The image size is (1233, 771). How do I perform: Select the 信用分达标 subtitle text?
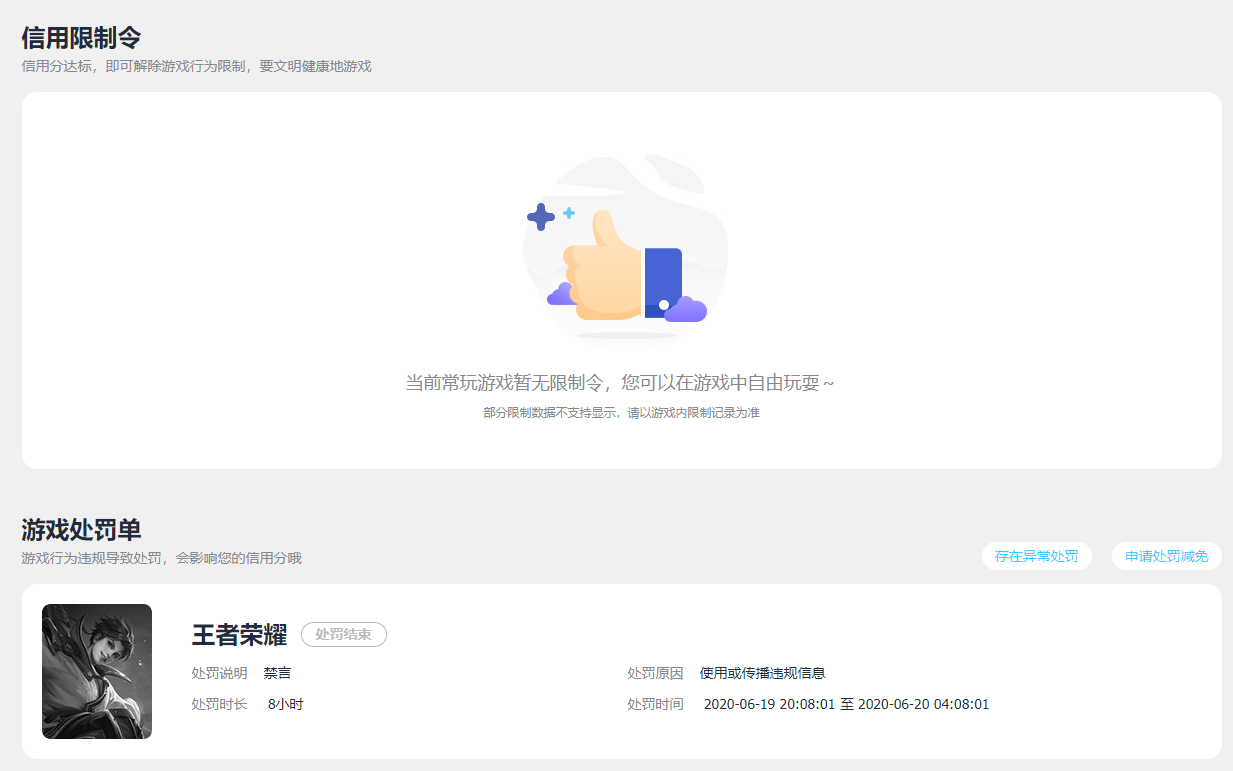pos(196,66)
